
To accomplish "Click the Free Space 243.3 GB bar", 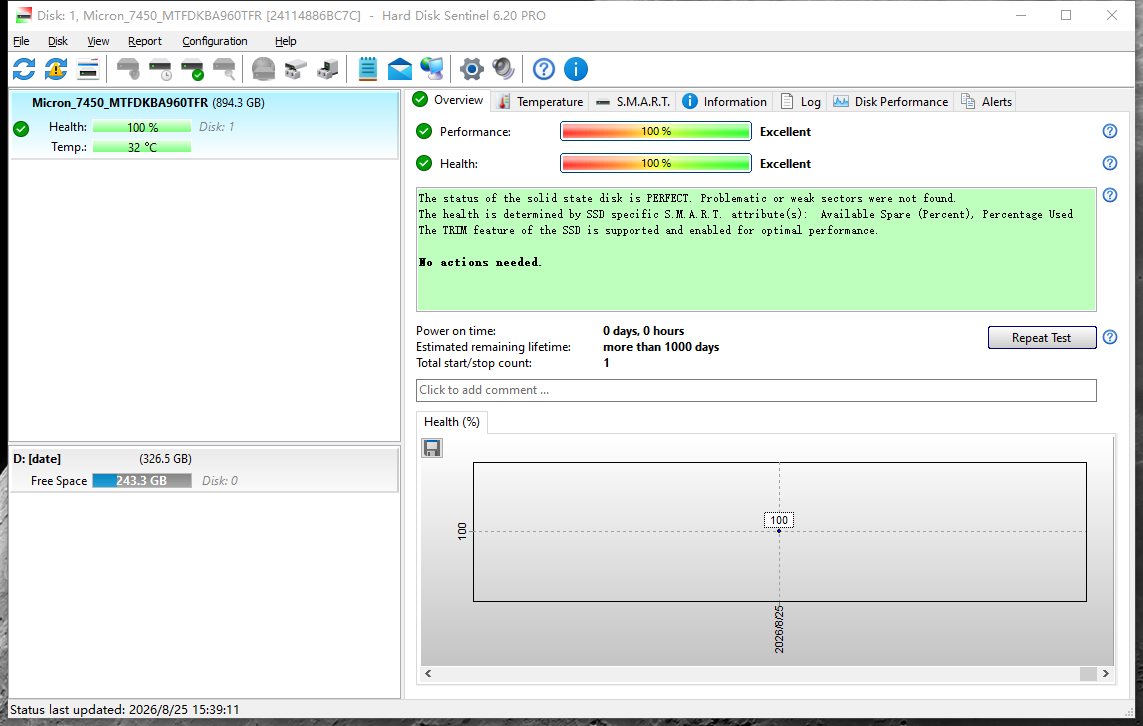I will 142,480.
